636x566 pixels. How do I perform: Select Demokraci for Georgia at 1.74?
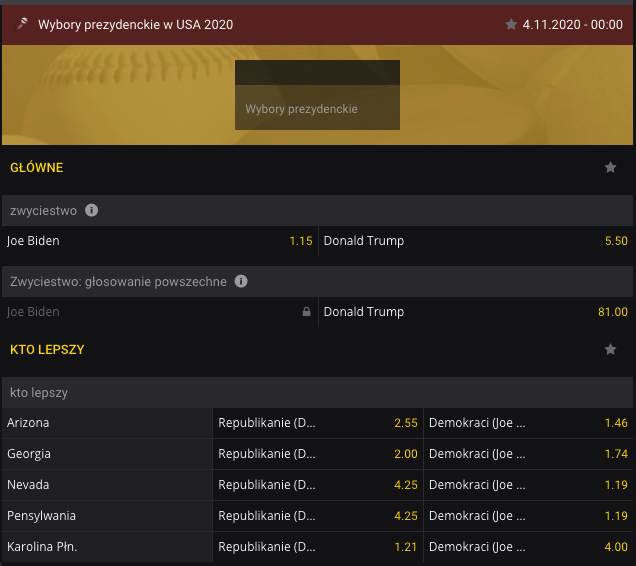click(x=528, y=454)
